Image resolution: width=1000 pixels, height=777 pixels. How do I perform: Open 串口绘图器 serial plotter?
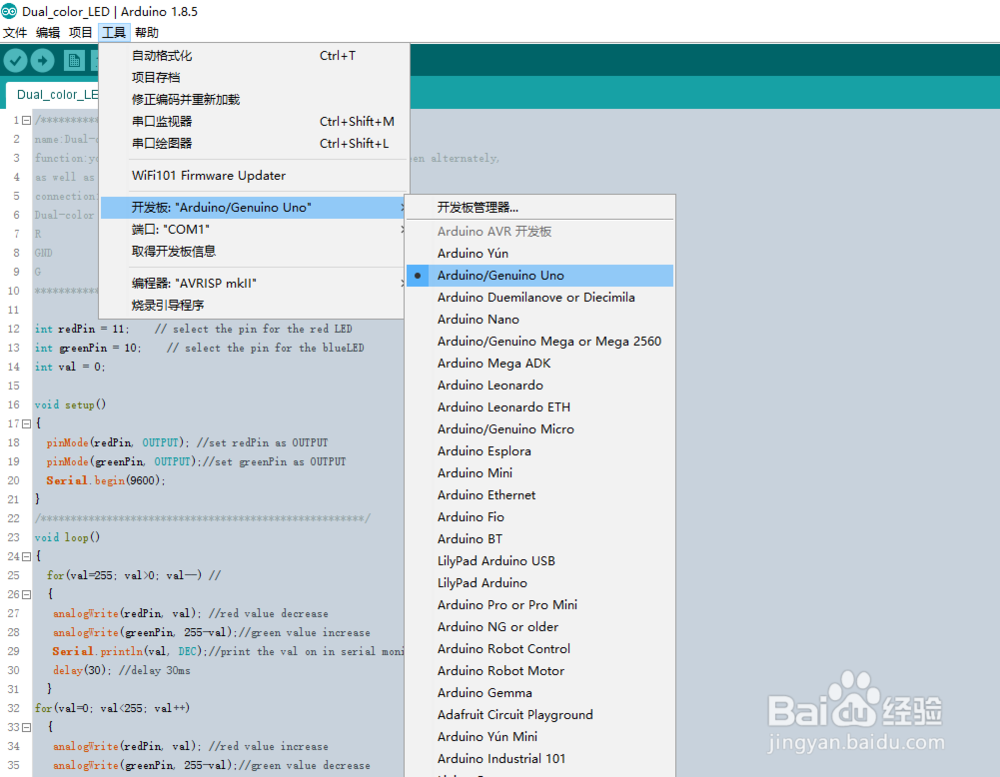click(x=254, y=143)
